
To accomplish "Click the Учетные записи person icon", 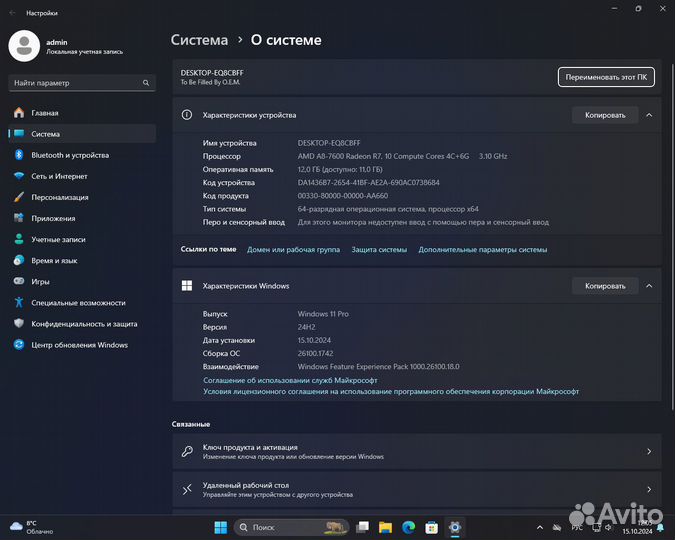I will (19, 239).
